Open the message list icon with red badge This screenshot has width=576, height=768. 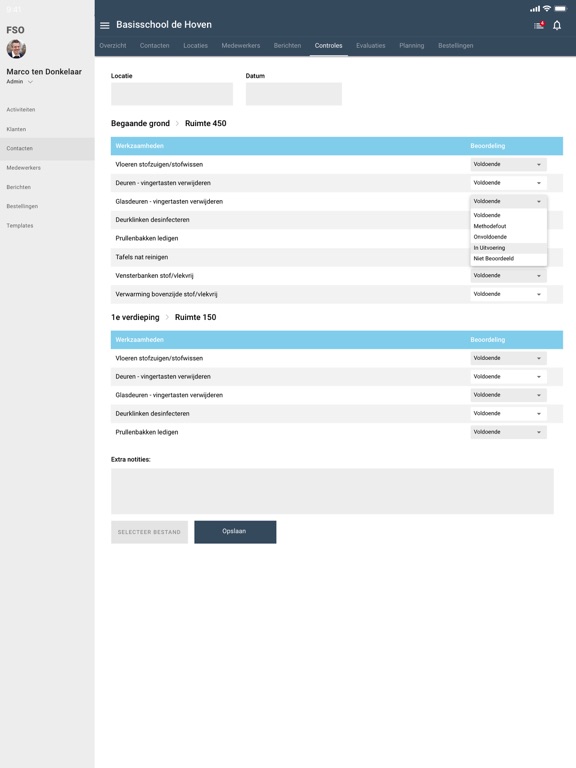point(539,25)
